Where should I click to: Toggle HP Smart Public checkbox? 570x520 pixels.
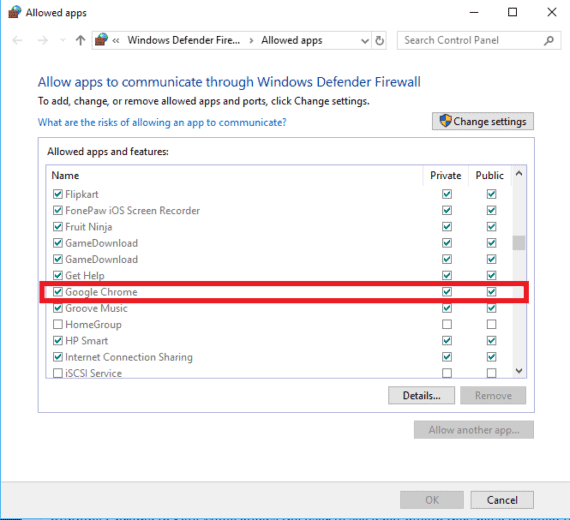[x=491, y=340]
